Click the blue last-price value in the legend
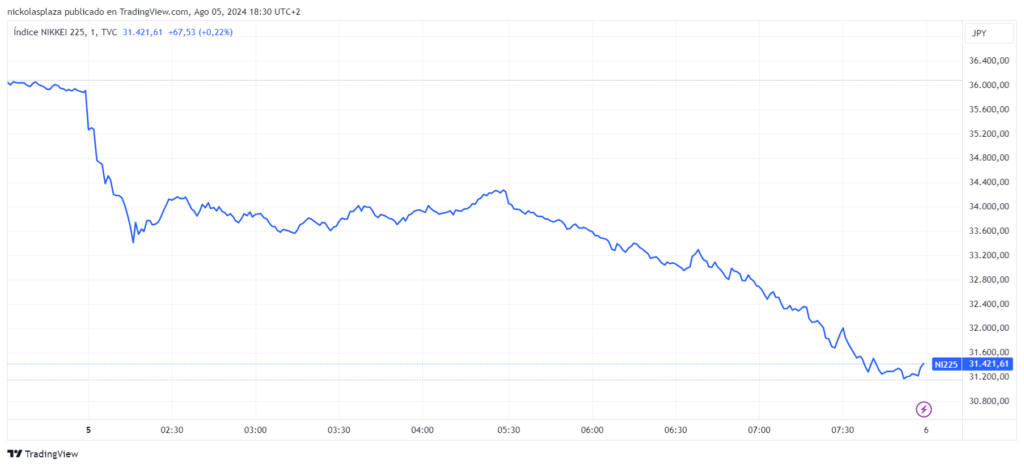The image size is (1024, 467). tap(139, 33)
